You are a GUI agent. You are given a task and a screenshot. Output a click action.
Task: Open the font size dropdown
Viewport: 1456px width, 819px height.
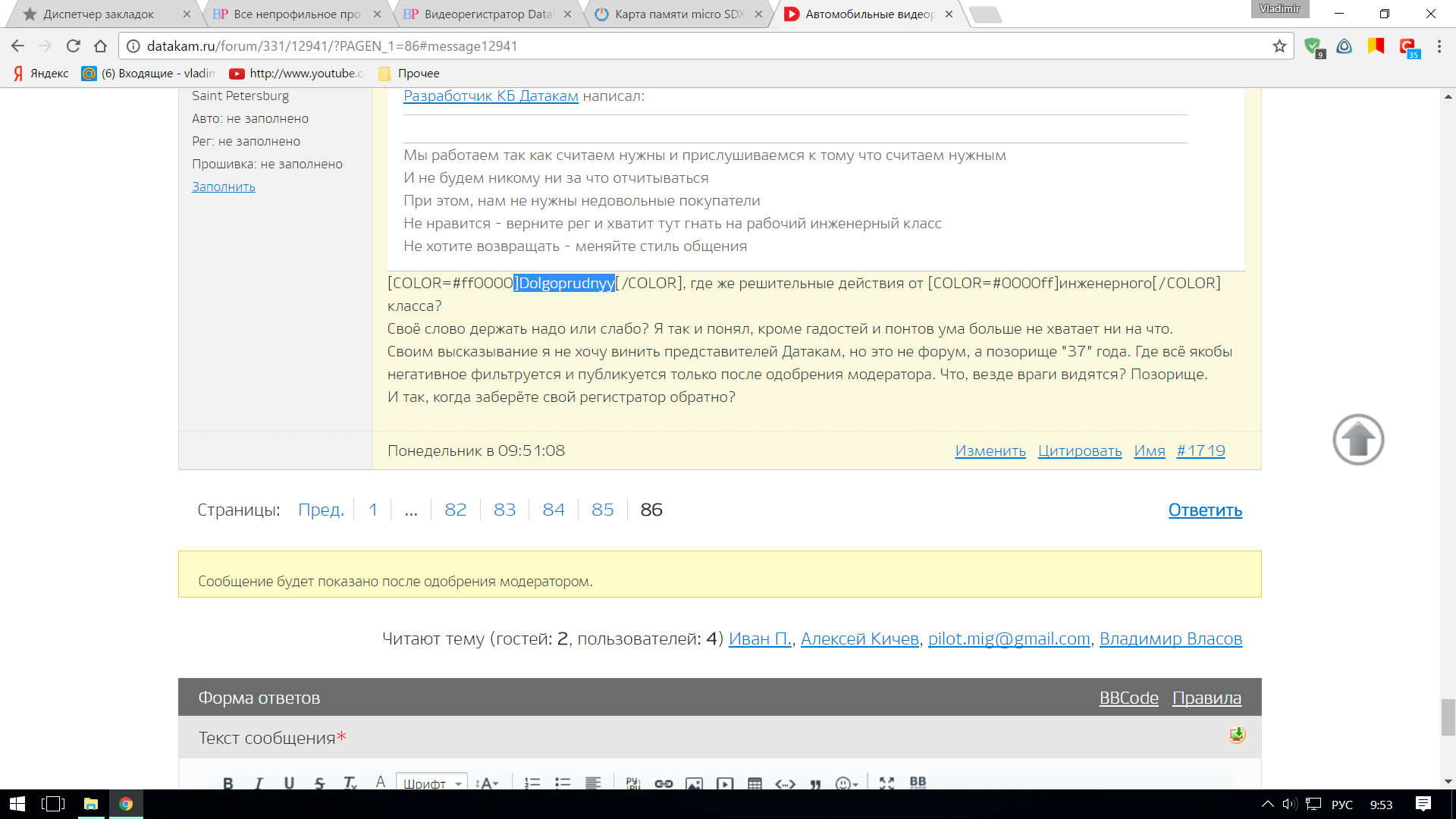[487, 783]
